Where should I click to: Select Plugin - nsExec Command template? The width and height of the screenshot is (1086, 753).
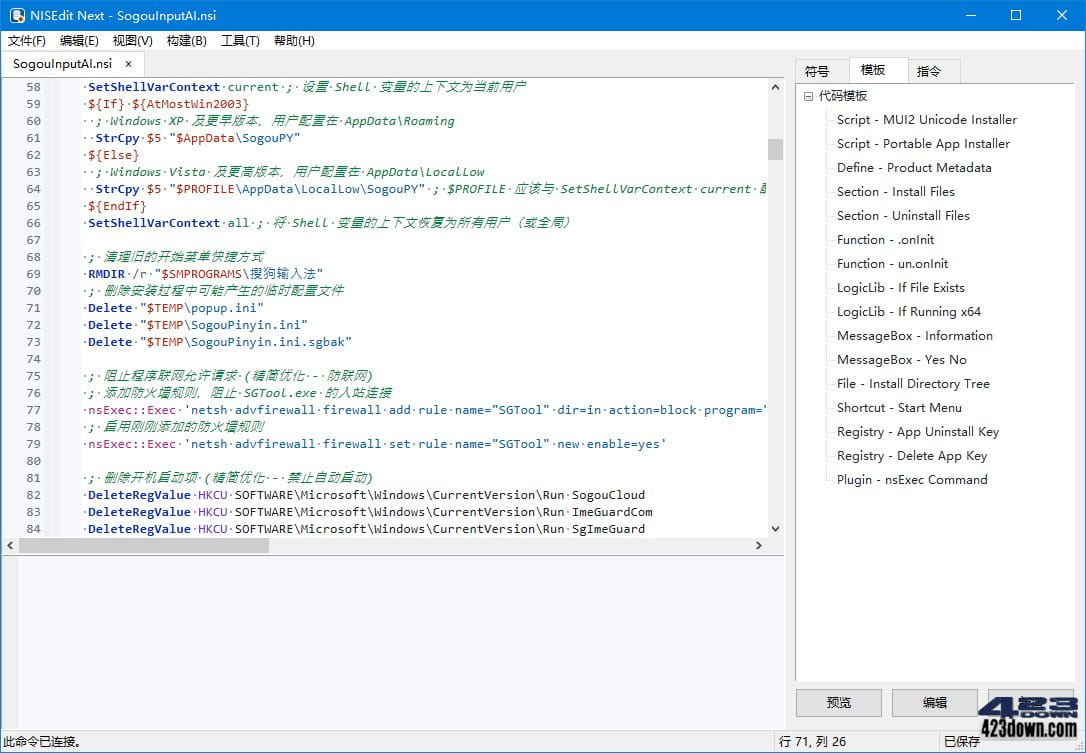click(912, 480)
